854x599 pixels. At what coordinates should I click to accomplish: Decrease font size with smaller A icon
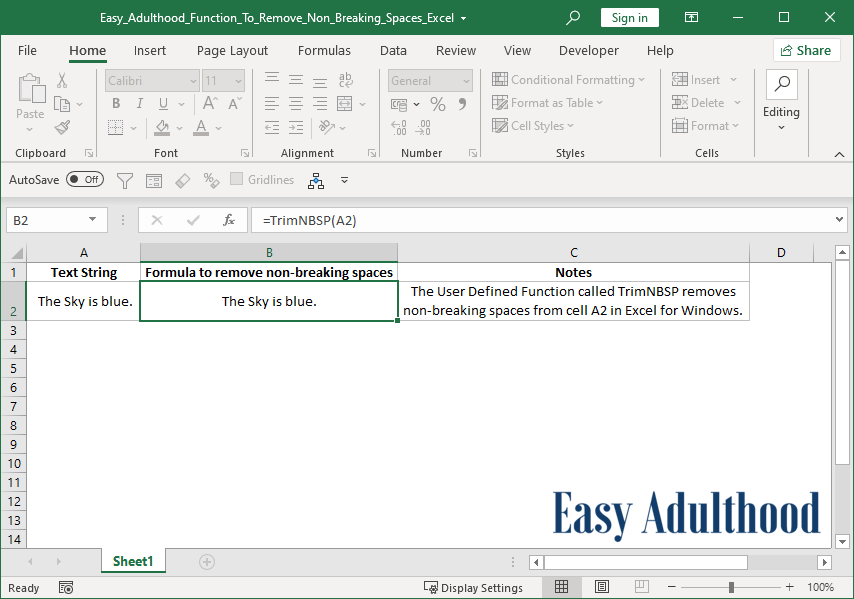235,103
